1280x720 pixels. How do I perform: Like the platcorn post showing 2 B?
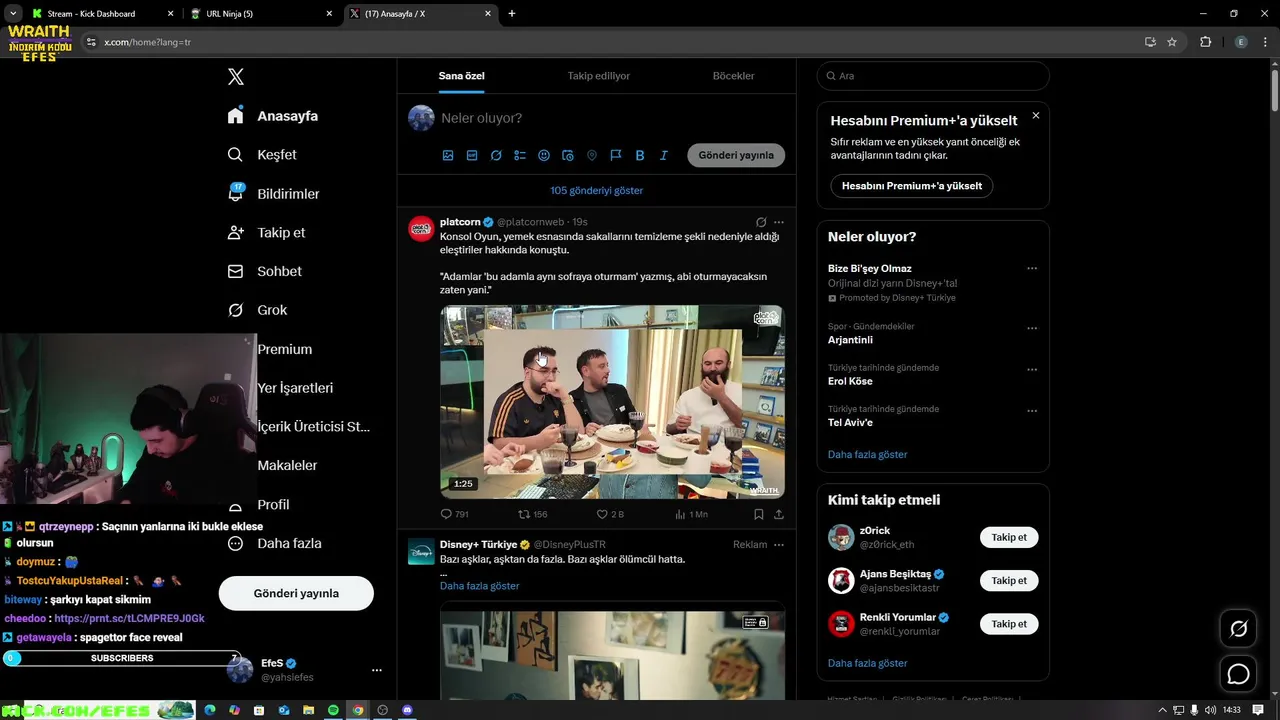610,514
